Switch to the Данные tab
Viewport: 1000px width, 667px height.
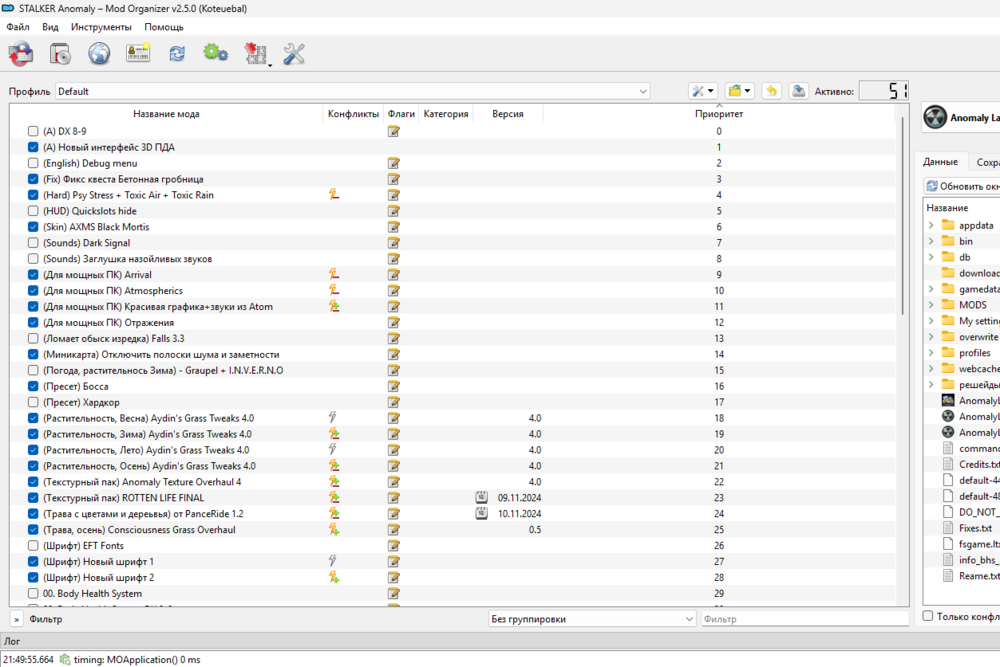pos(940,162)
